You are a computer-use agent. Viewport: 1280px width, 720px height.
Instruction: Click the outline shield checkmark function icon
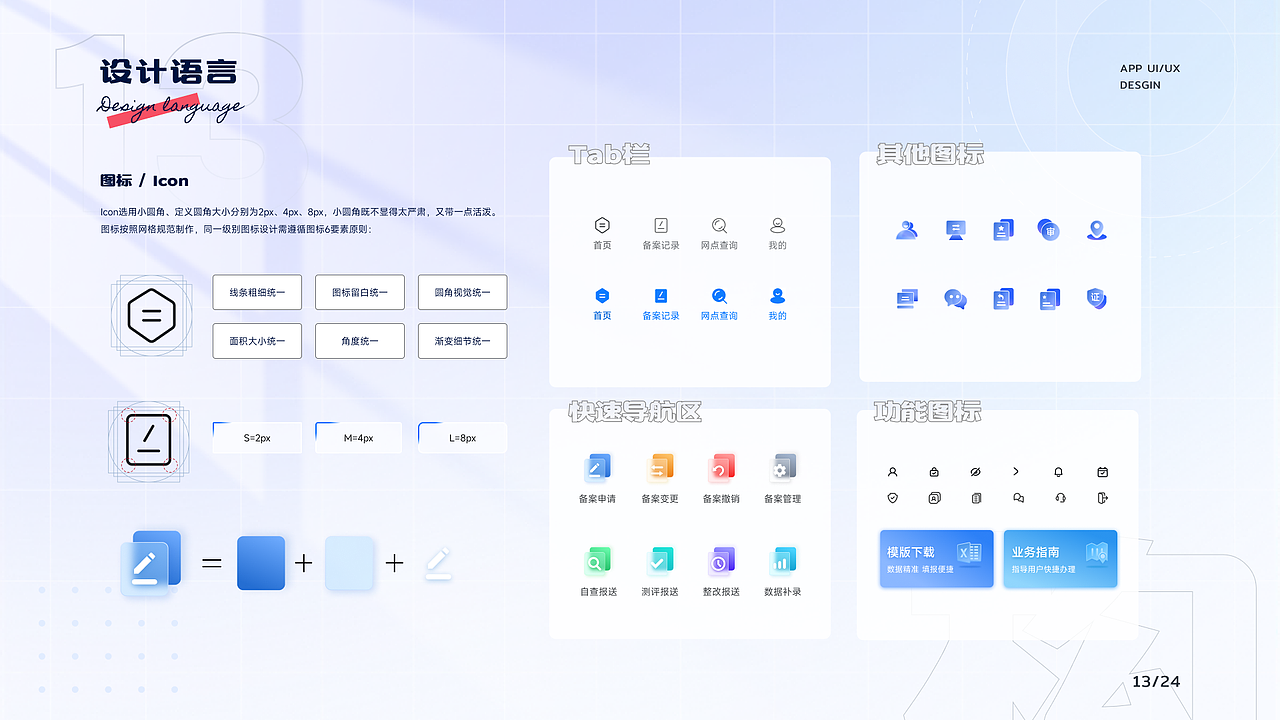click(893, 498)
